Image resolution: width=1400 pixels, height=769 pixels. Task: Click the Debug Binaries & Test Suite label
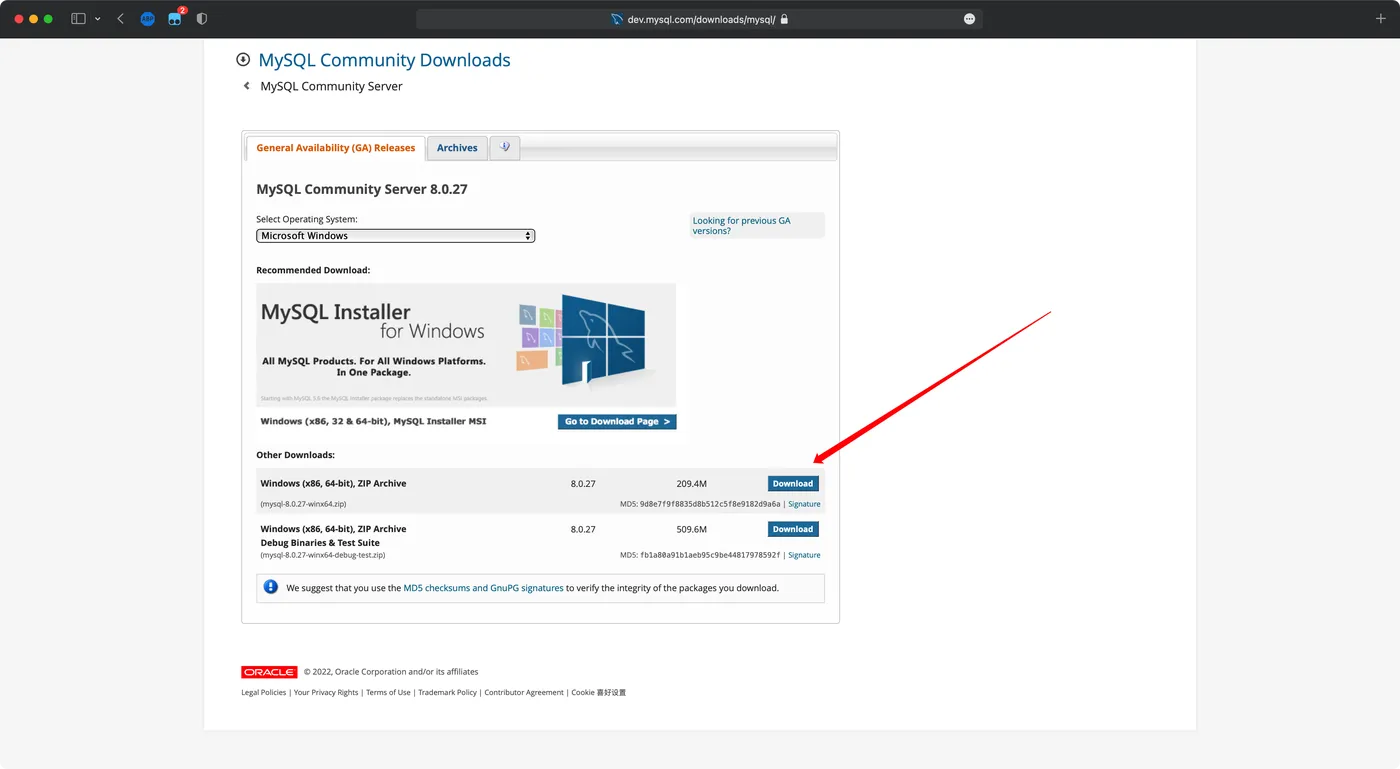[320, 543]
